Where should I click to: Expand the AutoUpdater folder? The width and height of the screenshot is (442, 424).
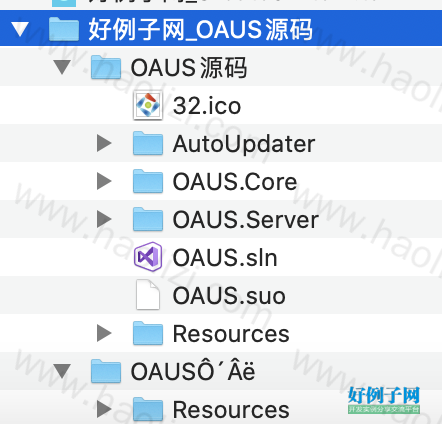coord(104,143)
